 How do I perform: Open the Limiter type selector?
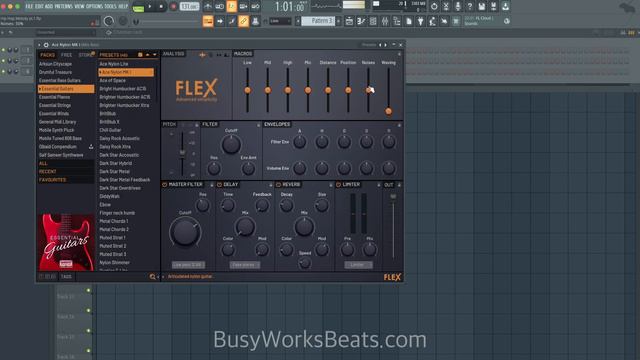(358, 265)
